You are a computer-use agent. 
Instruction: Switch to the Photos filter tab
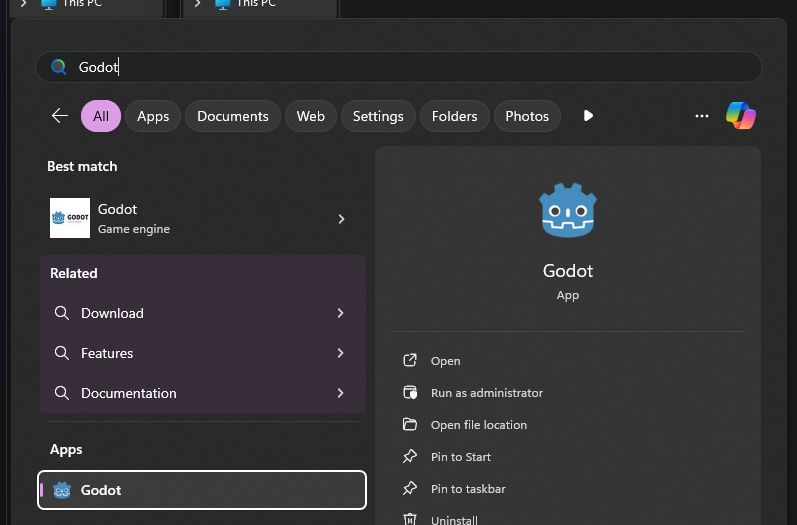[x=527, y=116]
